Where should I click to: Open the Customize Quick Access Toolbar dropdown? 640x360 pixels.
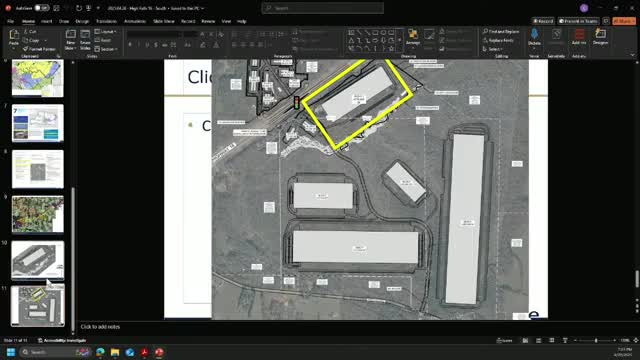(x=98, y=8)
